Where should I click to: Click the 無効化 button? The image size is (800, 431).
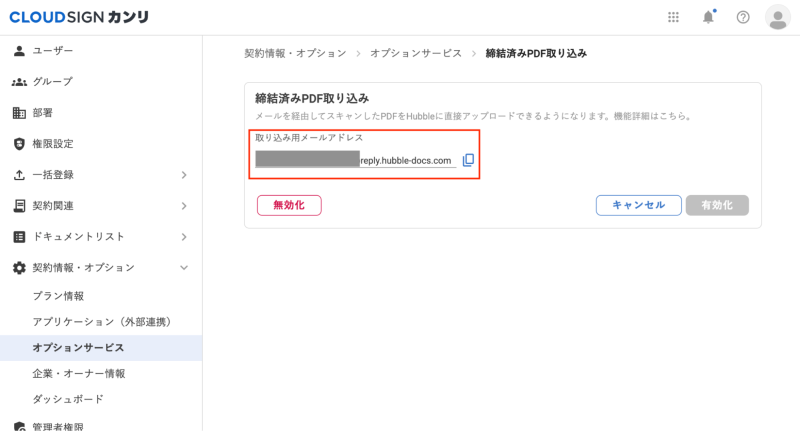pyautogui.click(x=289, y=204)
